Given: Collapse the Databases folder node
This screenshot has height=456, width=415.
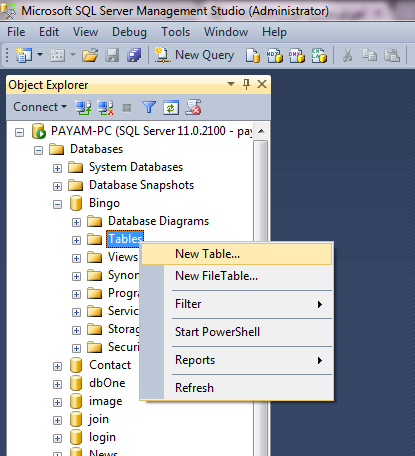Looking at the screenshot, I should click(38, 150).
